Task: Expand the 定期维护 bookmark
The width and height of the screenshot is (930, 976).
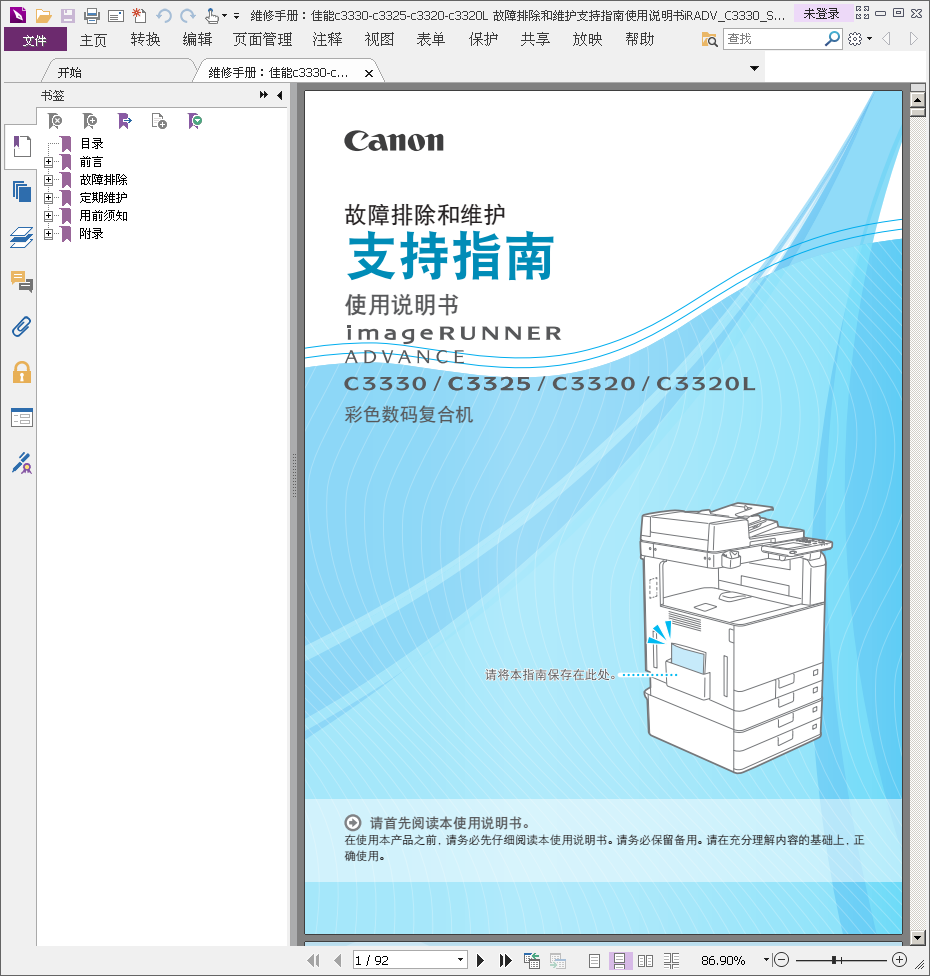Action: point(49,198)
